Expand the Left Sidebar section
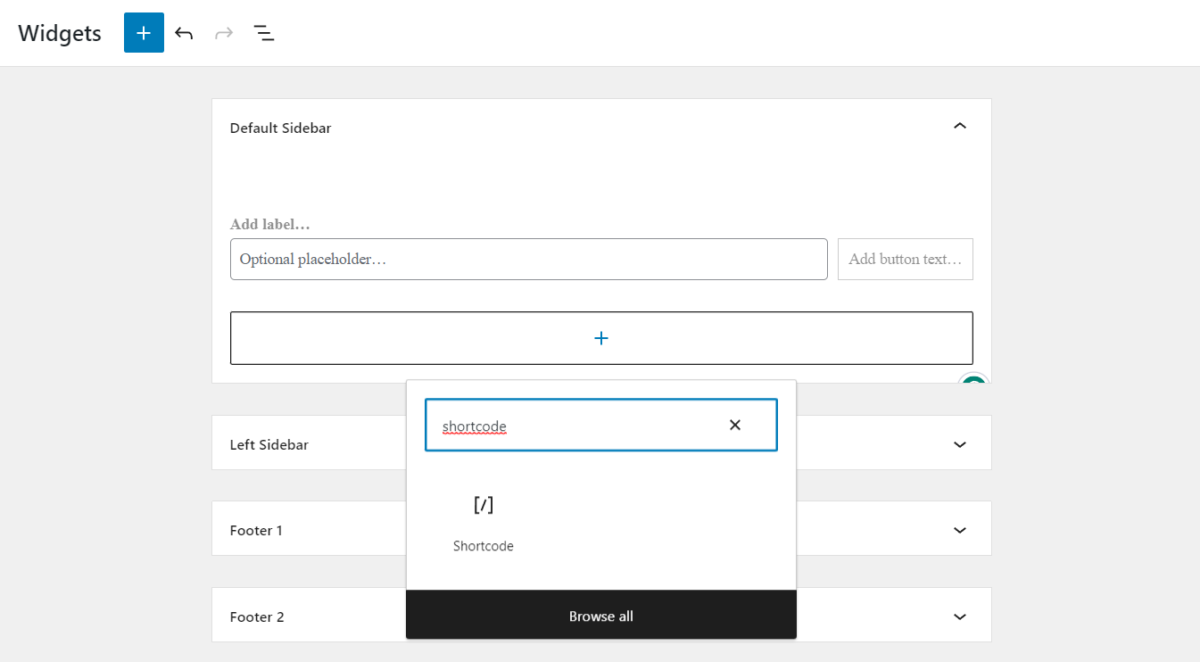Viewport: 1200px width, 662px height. (x=959, y=443)
